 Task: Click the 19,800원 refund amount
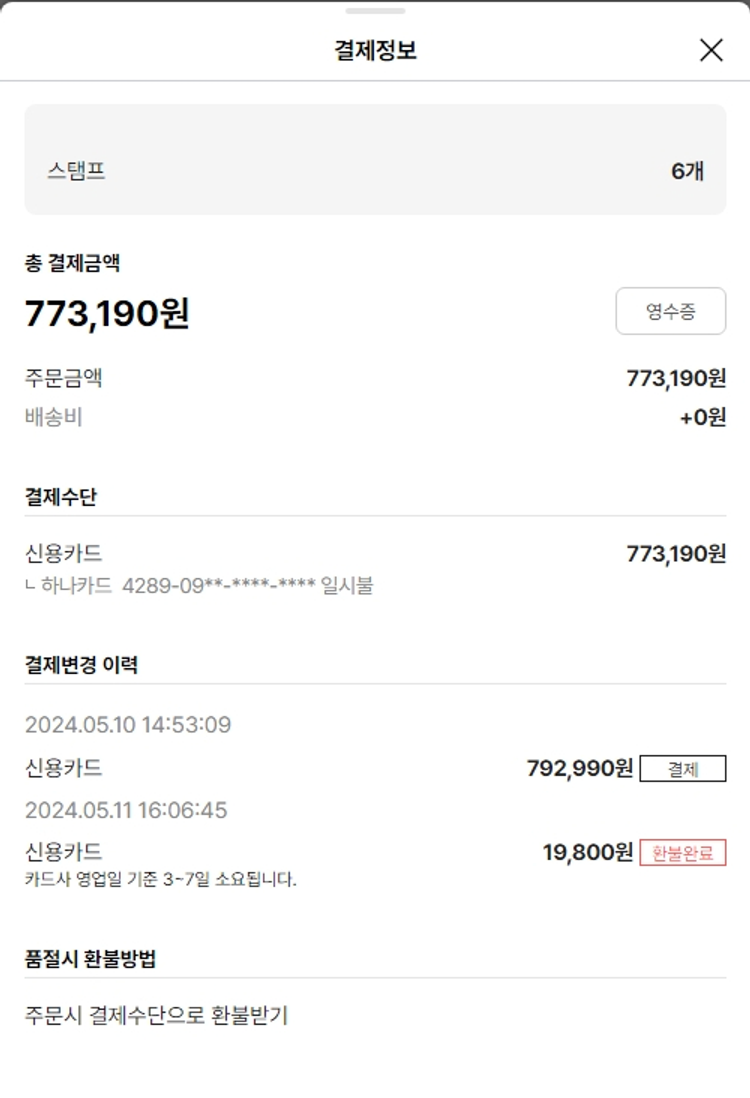[587, 852]
